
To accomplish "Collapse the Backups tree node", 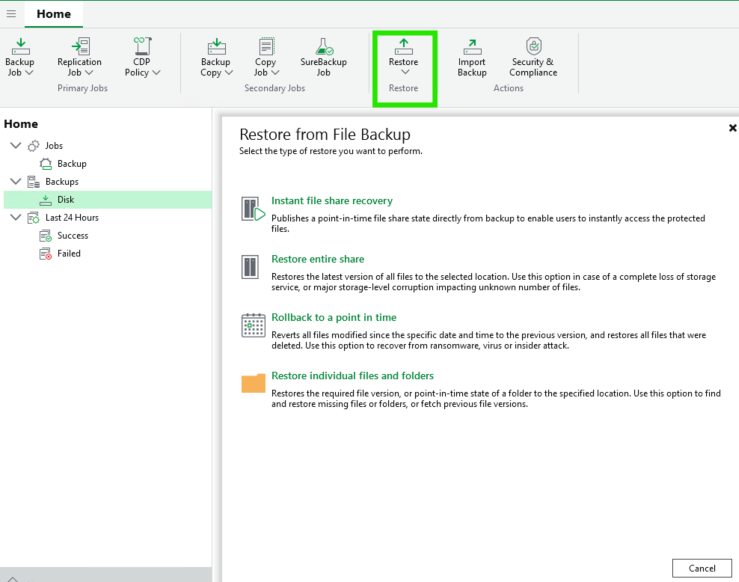I will point(15,182).
